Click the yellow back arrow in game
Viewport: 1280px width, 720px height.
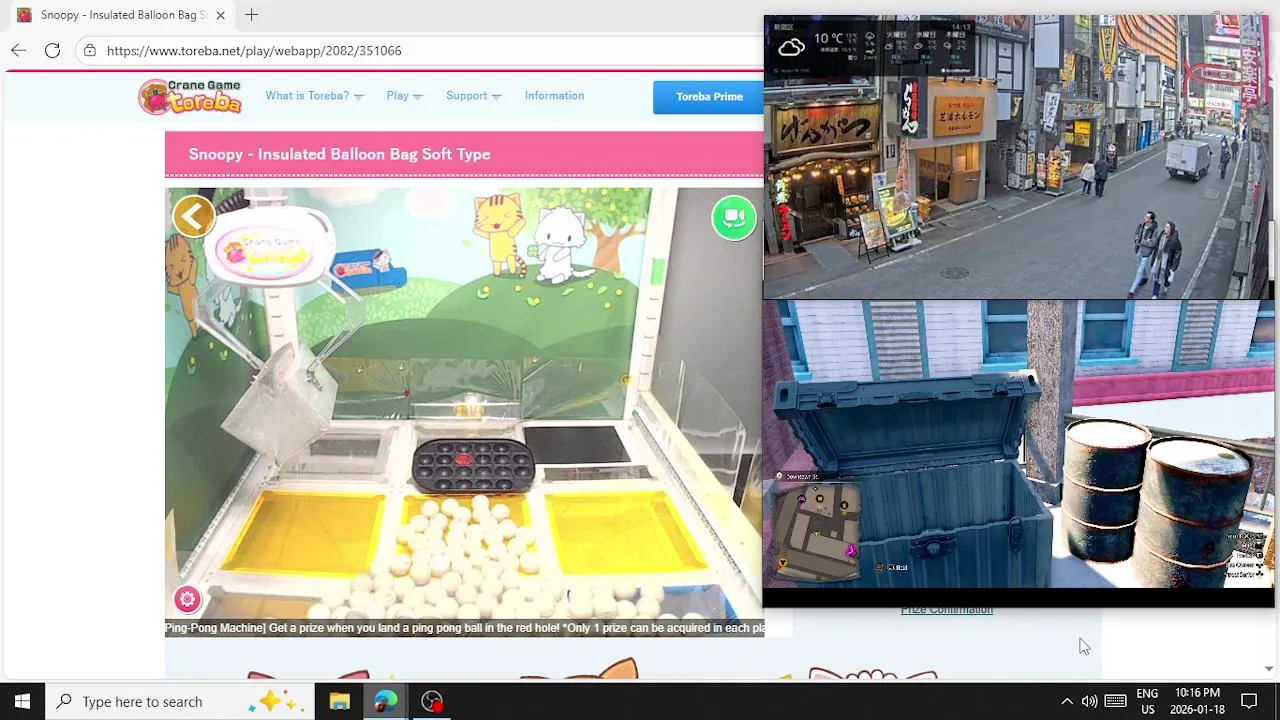click(x=194, y=216)
